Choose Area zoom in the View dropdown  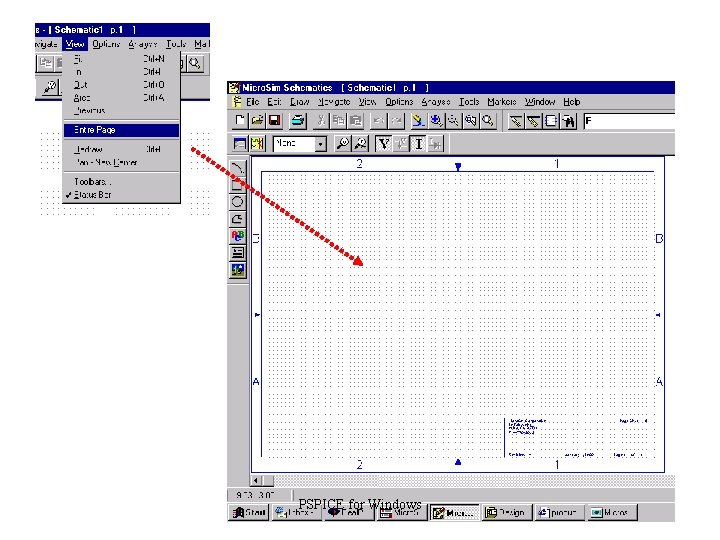click(x=121, y=98)
